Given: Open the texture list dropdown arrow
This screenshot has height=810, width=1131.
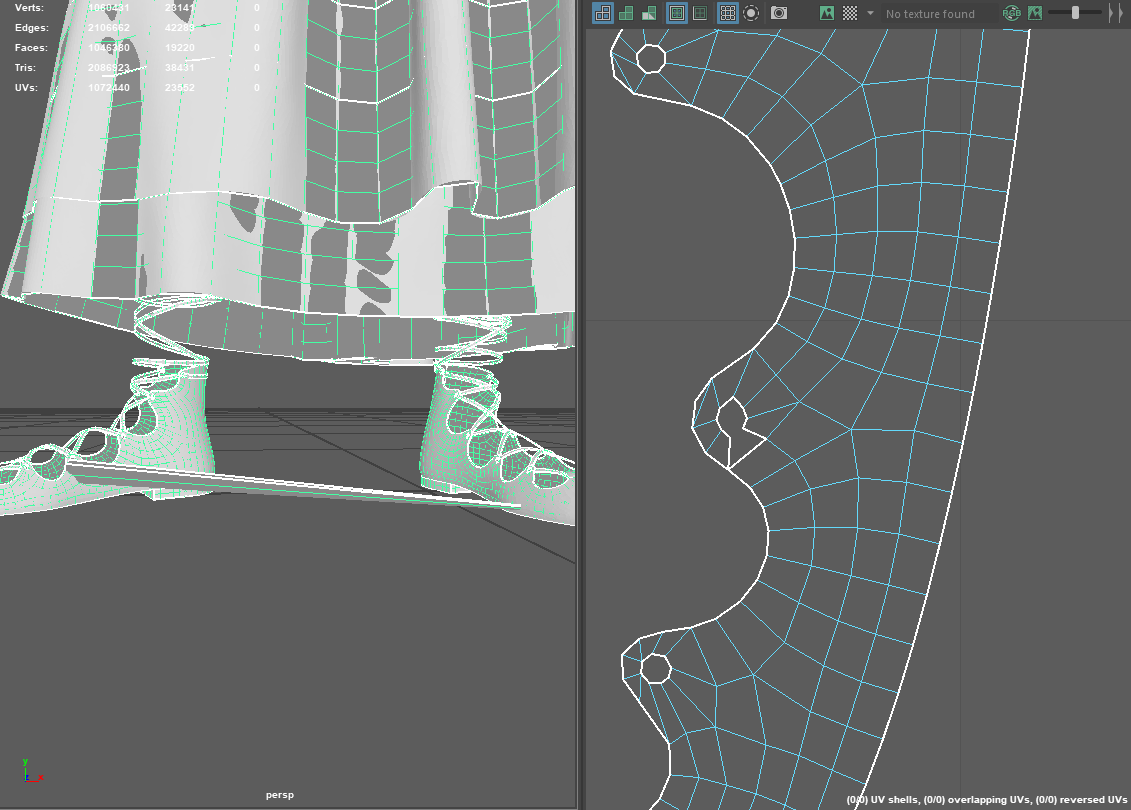Looking at the screenshot, I should (870, 13).
